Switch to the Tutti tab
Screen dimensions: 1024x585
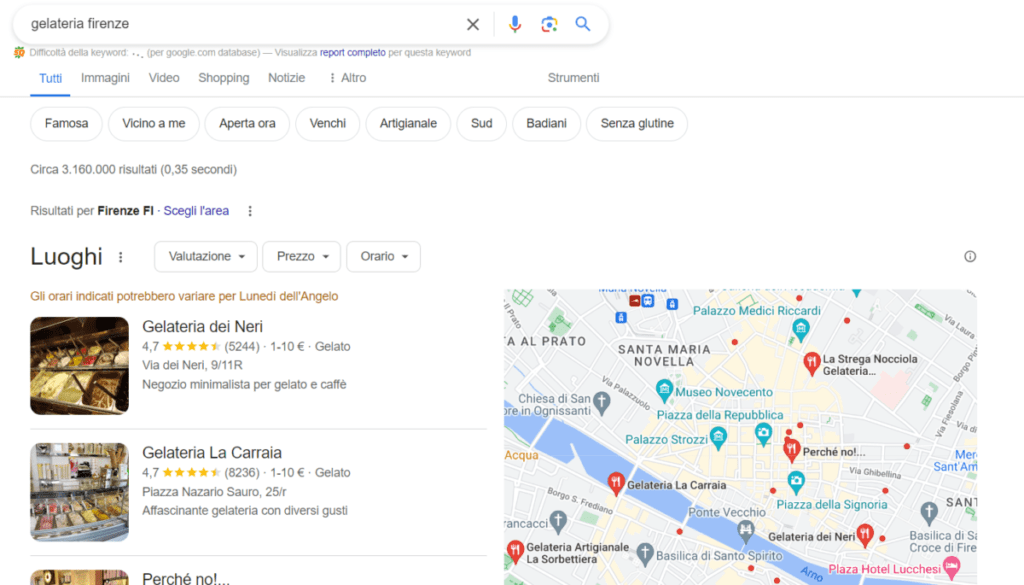[50, 78]
